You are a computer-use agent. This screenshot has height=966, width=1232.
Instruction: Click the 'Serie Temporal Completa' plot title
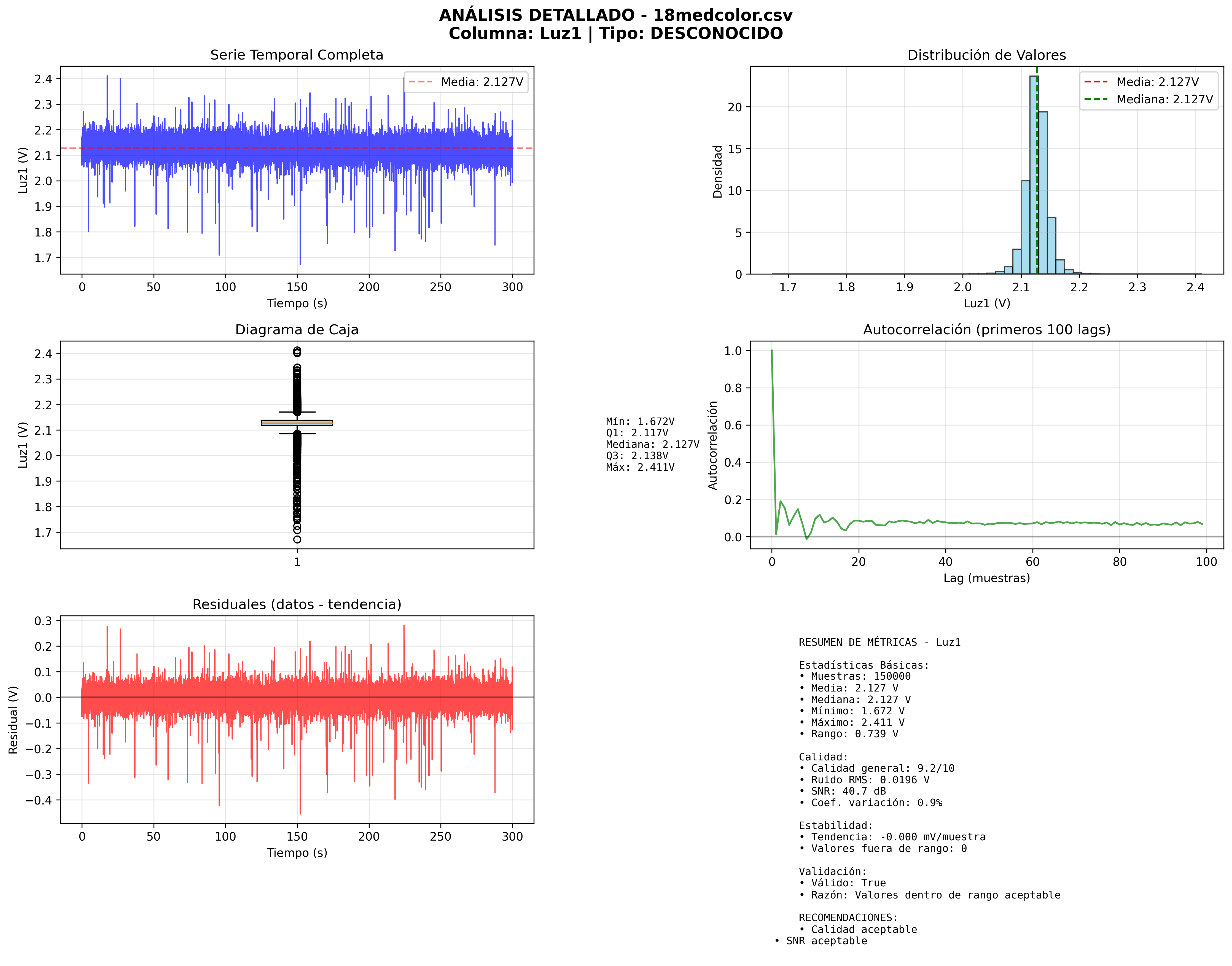pos(296,55)
